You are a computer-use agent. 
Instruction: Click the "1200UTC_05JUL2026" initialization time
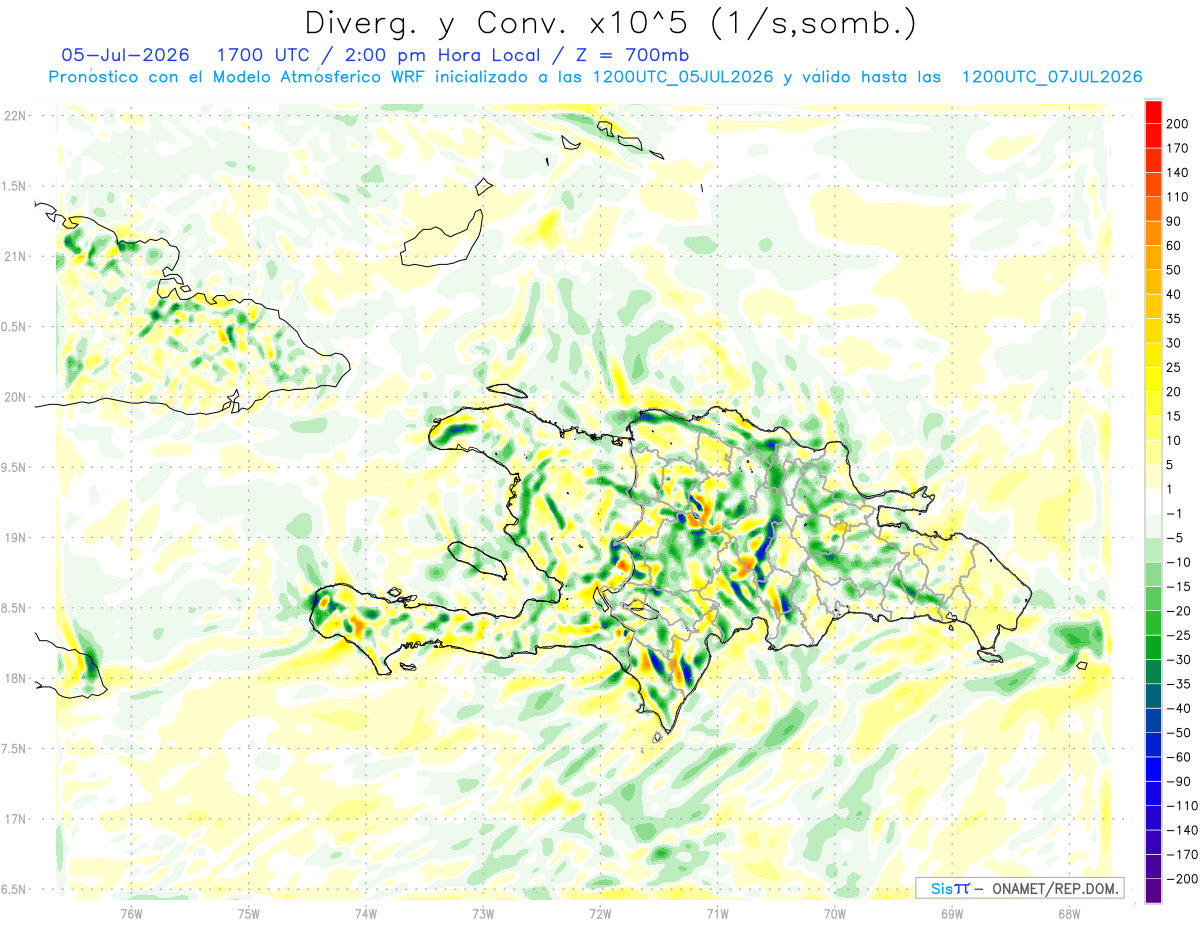(683, 77)
